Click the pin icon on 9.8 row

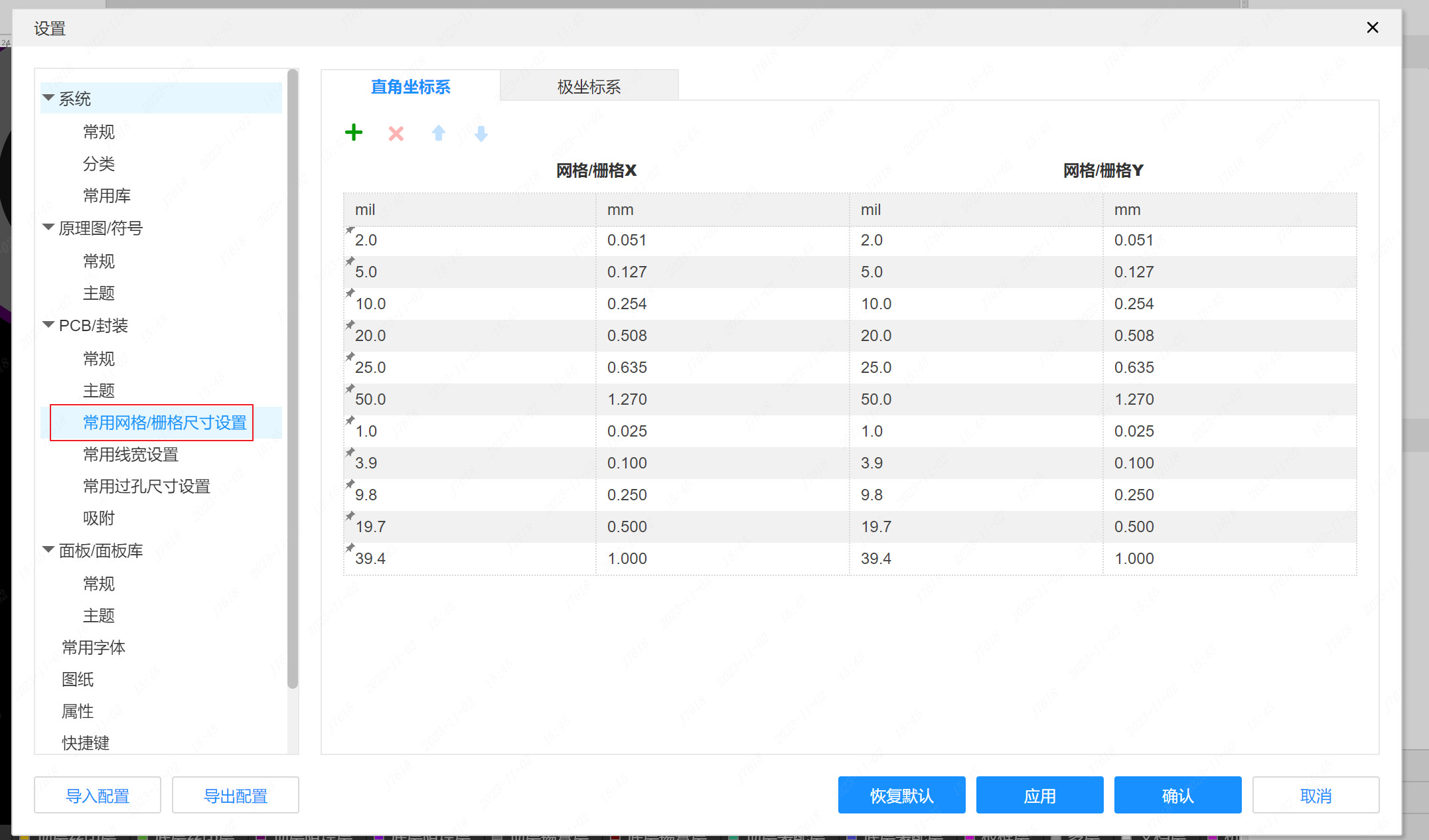pos(350,485)
